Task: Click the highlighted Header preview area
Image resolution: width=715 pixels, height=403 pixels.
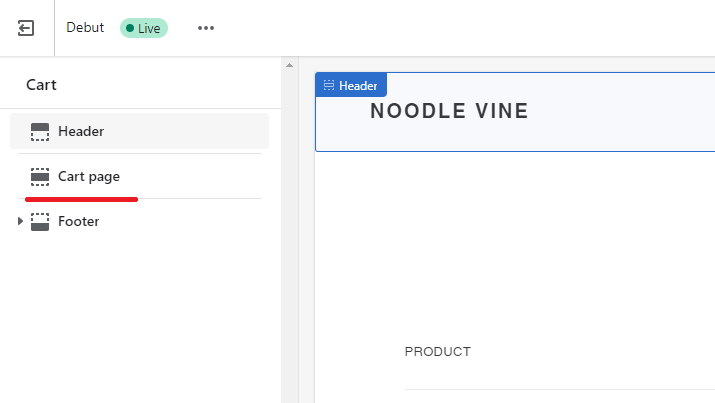Action: pos(515,112)
